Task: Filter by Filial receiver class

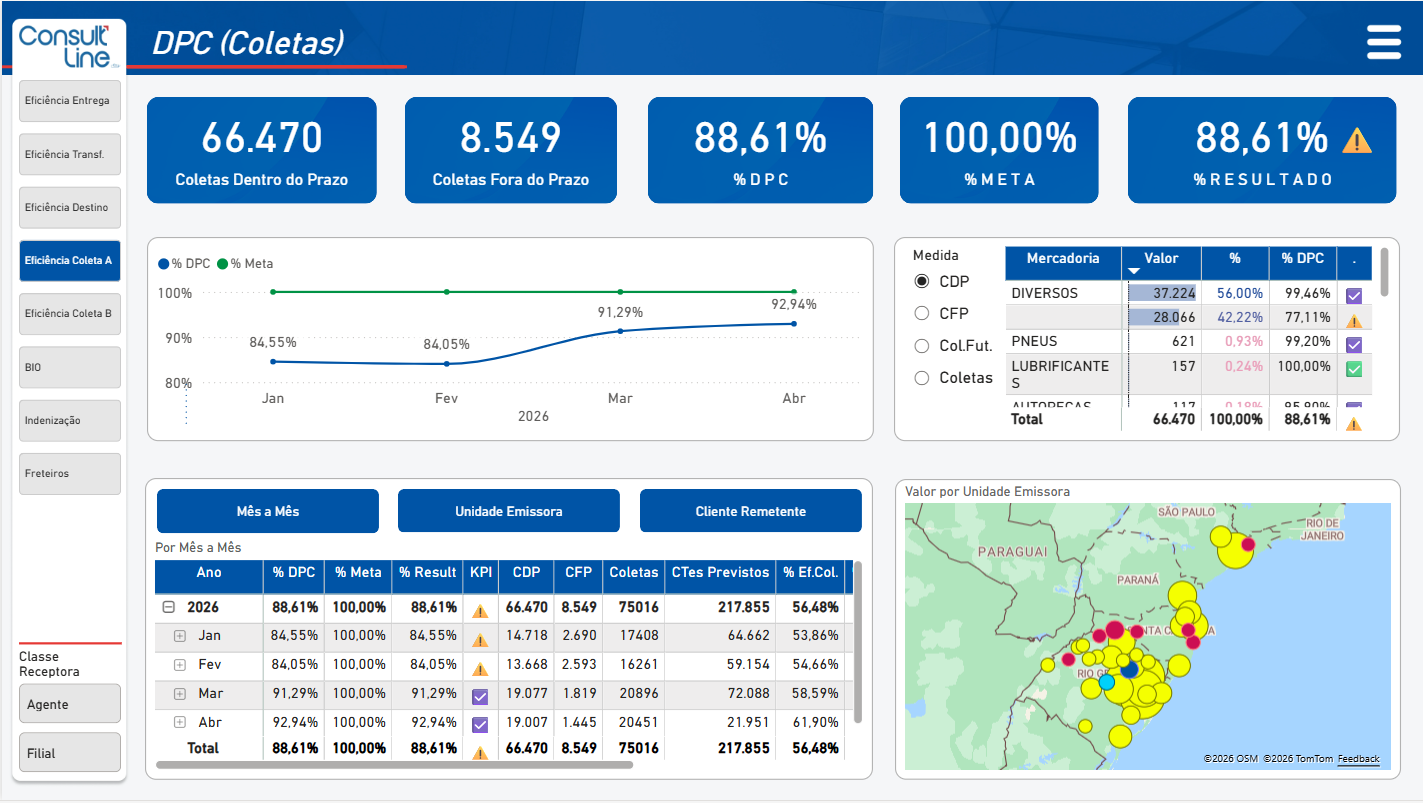Action: click(70, 753)
